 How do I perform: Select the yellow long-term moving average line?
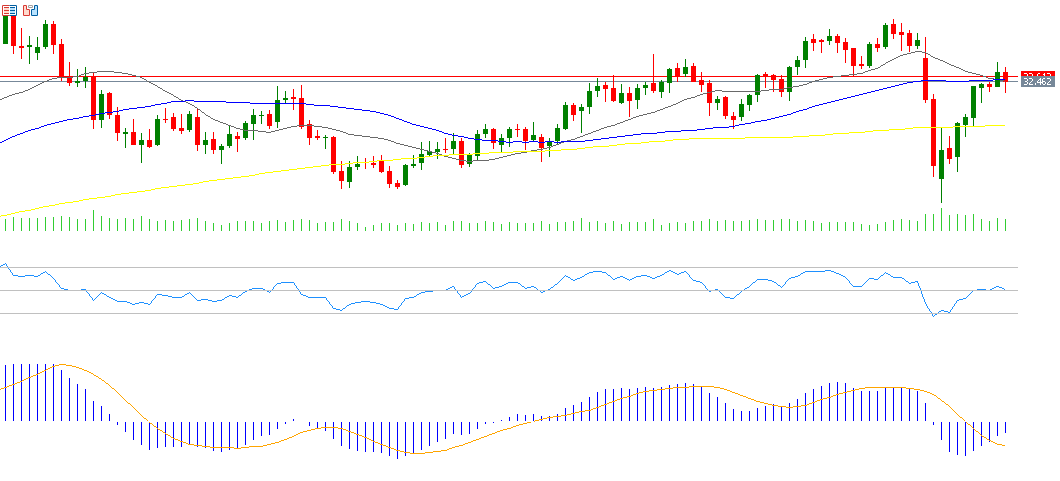tap(200, 181)
